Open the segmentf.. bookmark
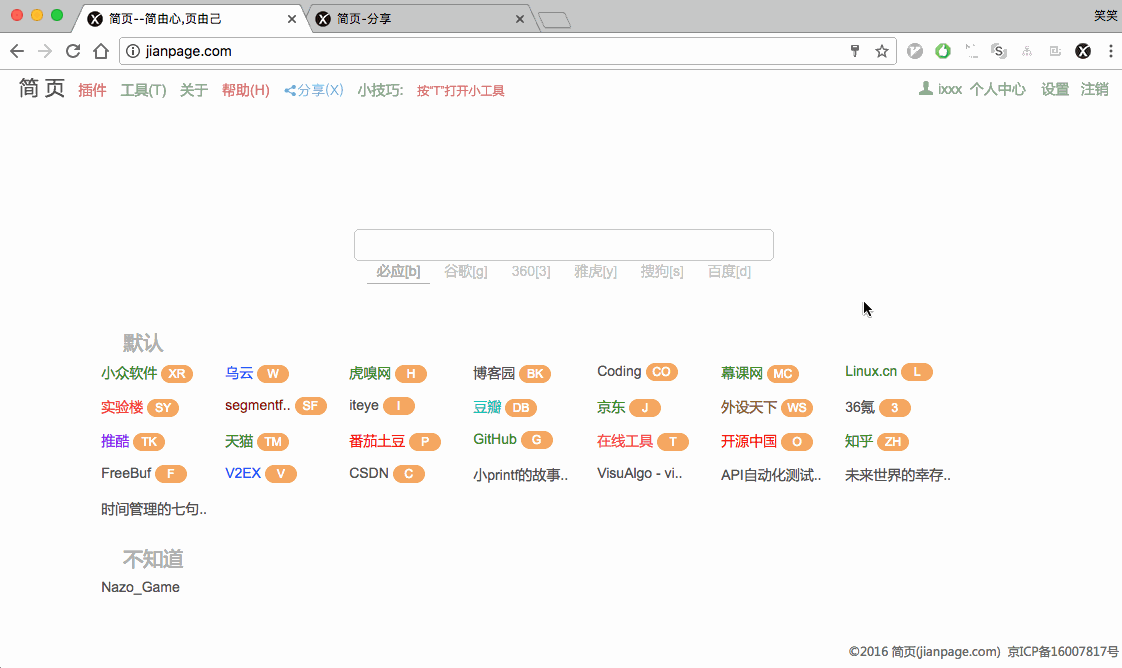The width and height of the screenshot is (1122, 668). point(258,406)
